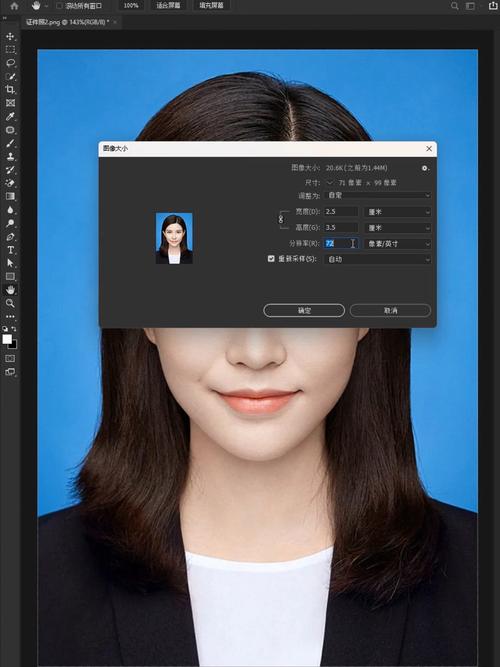The height and width of the screenshot is (667, 500).
Task: Open the search icon at top right
Action: (x=454, y=6)
